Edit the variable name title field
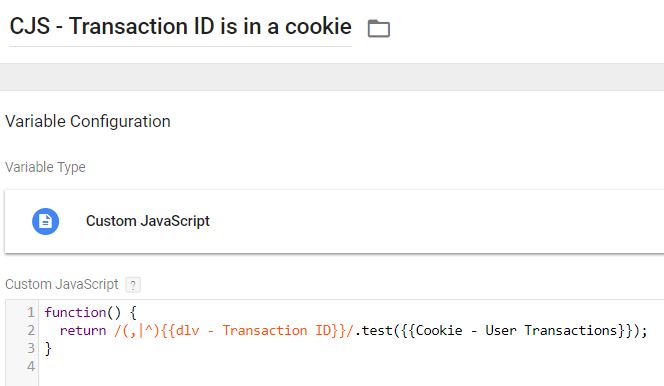The height and width of the screenshot is (386, 664). click(x=180, y=27)
